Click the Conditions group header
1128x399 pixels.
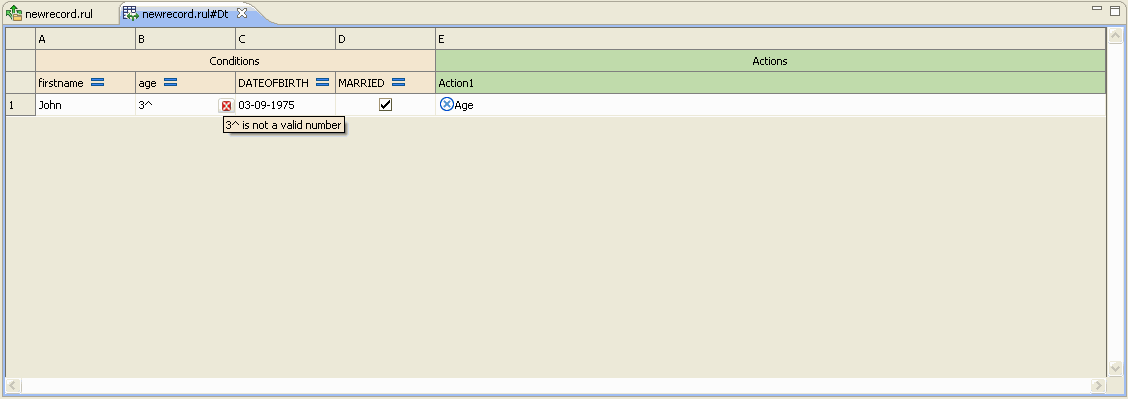tap(235, 61)
